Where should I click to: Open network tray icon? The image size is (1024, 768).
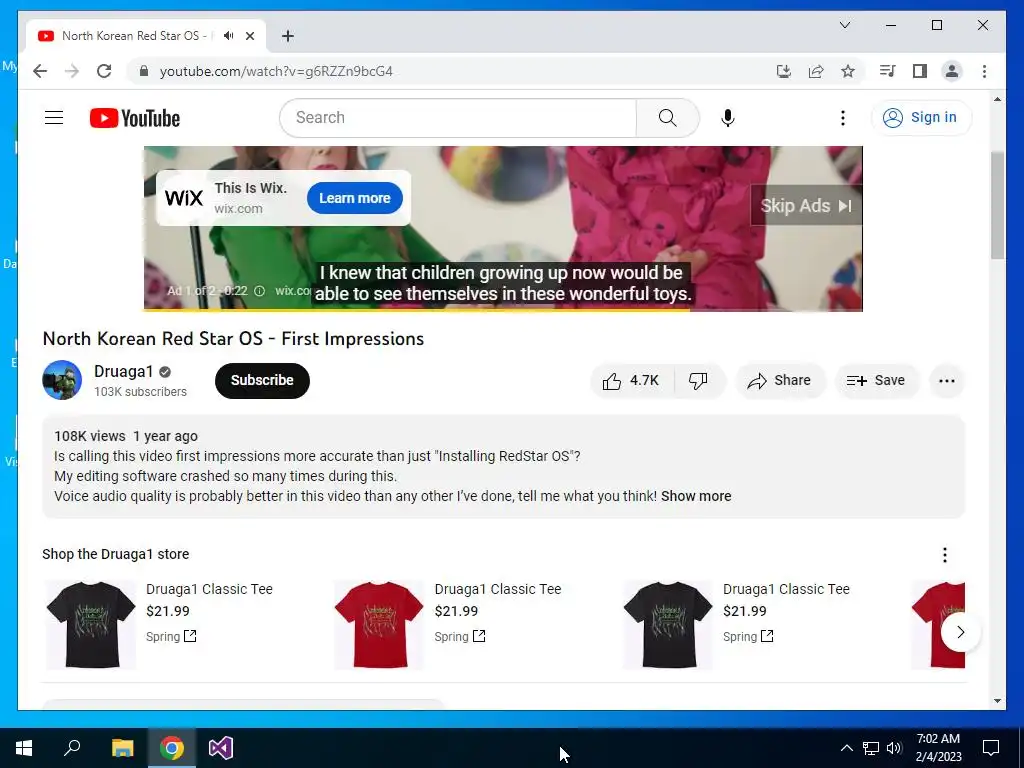coord(871,748)
